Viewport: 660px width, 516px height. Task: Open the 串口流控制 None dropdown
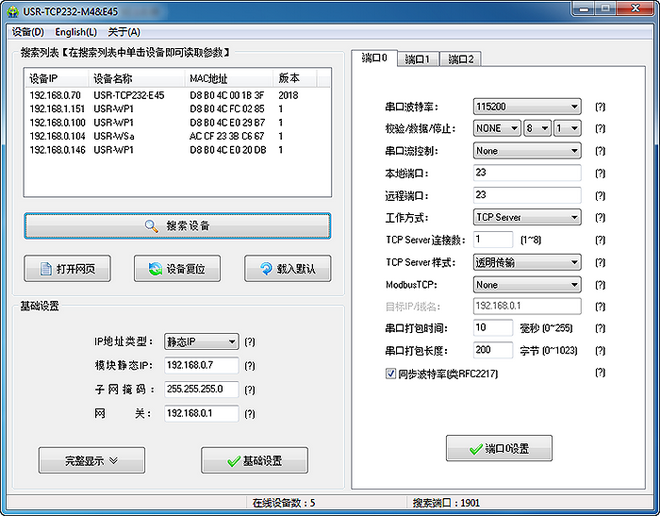tap(527, 151)
